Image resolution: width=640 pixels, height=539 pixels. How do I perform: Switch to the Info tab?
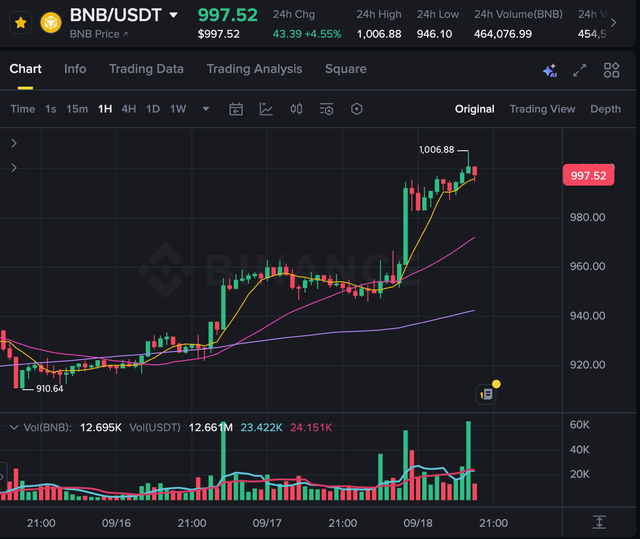(75, 69)
